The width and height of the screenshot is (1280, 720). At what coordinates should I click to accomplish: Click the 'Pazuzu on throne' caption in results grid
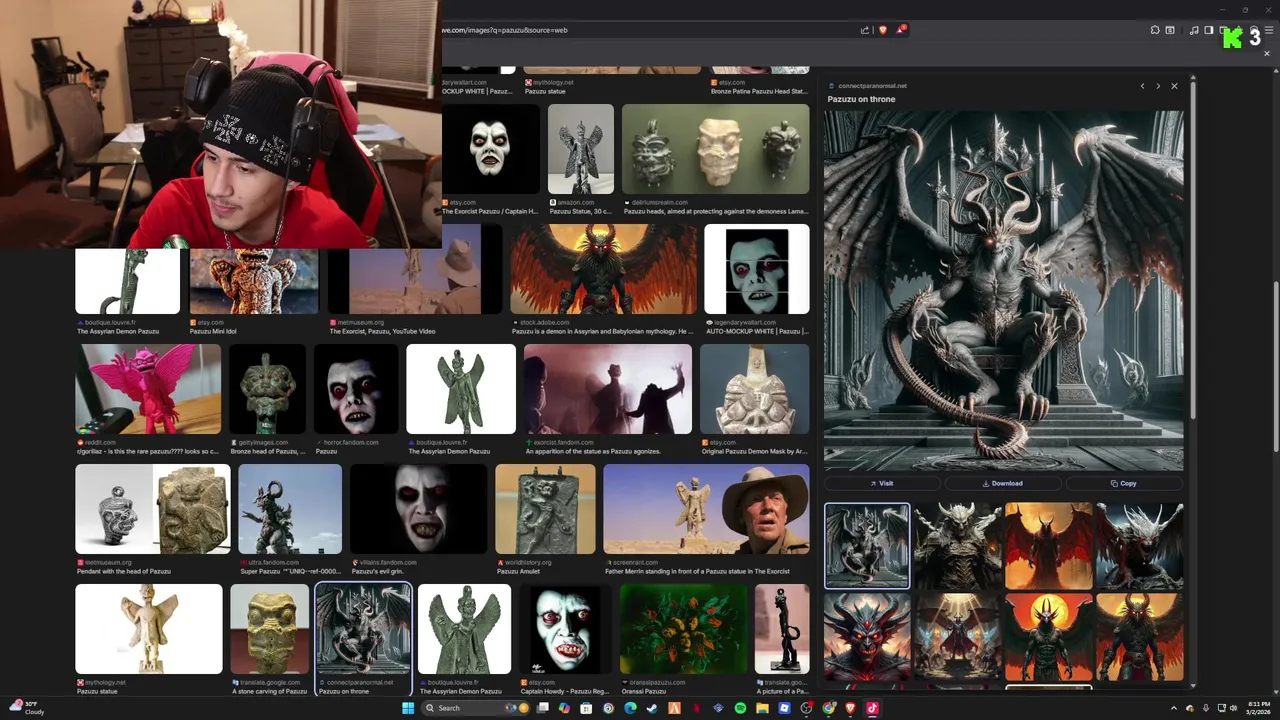pyautogui.click(x=344, y=691)
